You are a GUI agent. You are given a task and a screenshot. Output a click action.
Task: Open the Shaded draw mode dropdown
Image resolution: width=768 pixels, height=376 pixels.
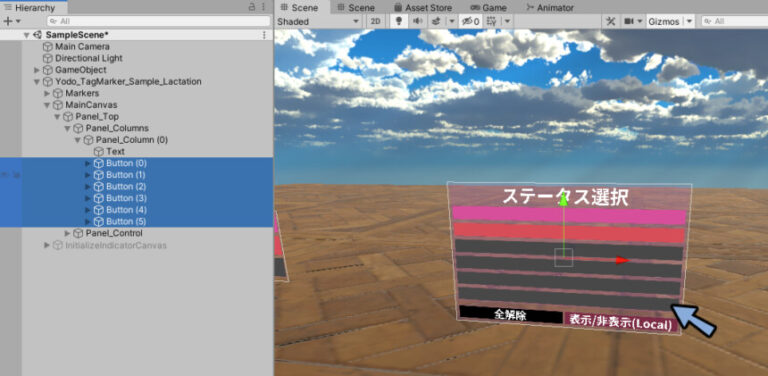[x=318, y=22]
